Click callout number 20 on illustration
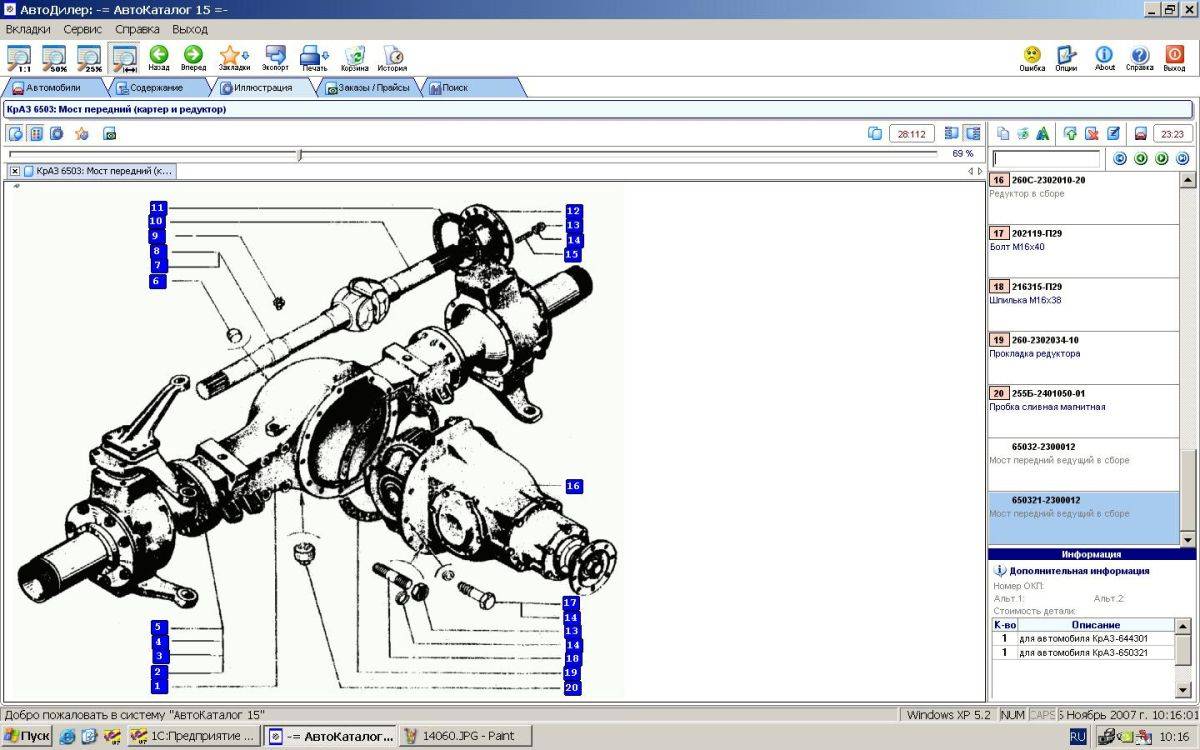 (x=573, y=688)
